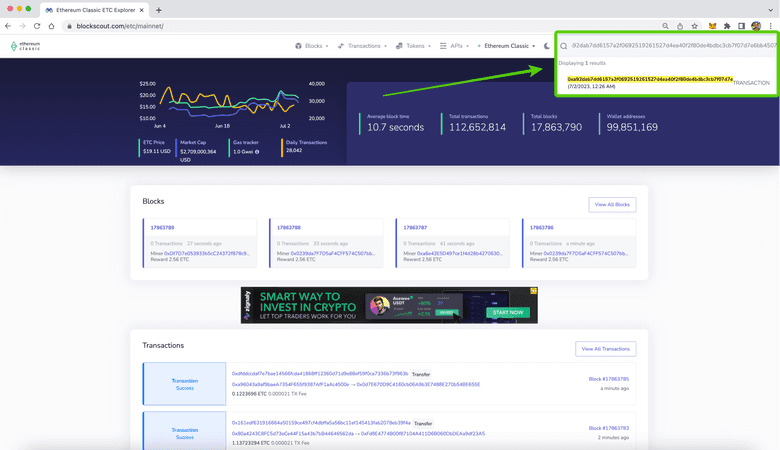Toggle dark mode with the moon icon
Viewport: 780px width, 450px height.
click(547, 46)
